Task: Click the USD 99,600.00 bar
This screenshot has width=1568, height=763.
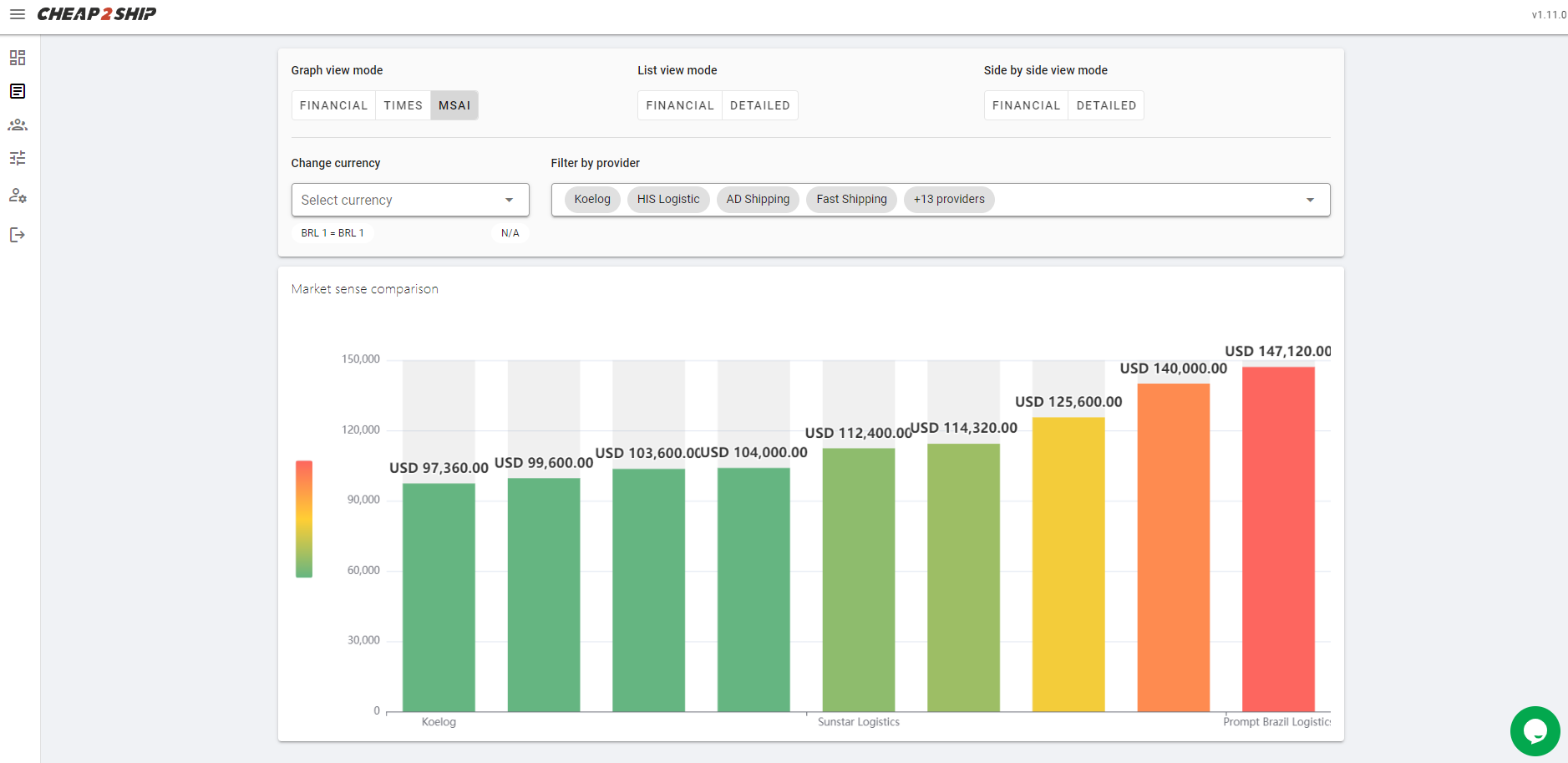Action: [544, 595]
